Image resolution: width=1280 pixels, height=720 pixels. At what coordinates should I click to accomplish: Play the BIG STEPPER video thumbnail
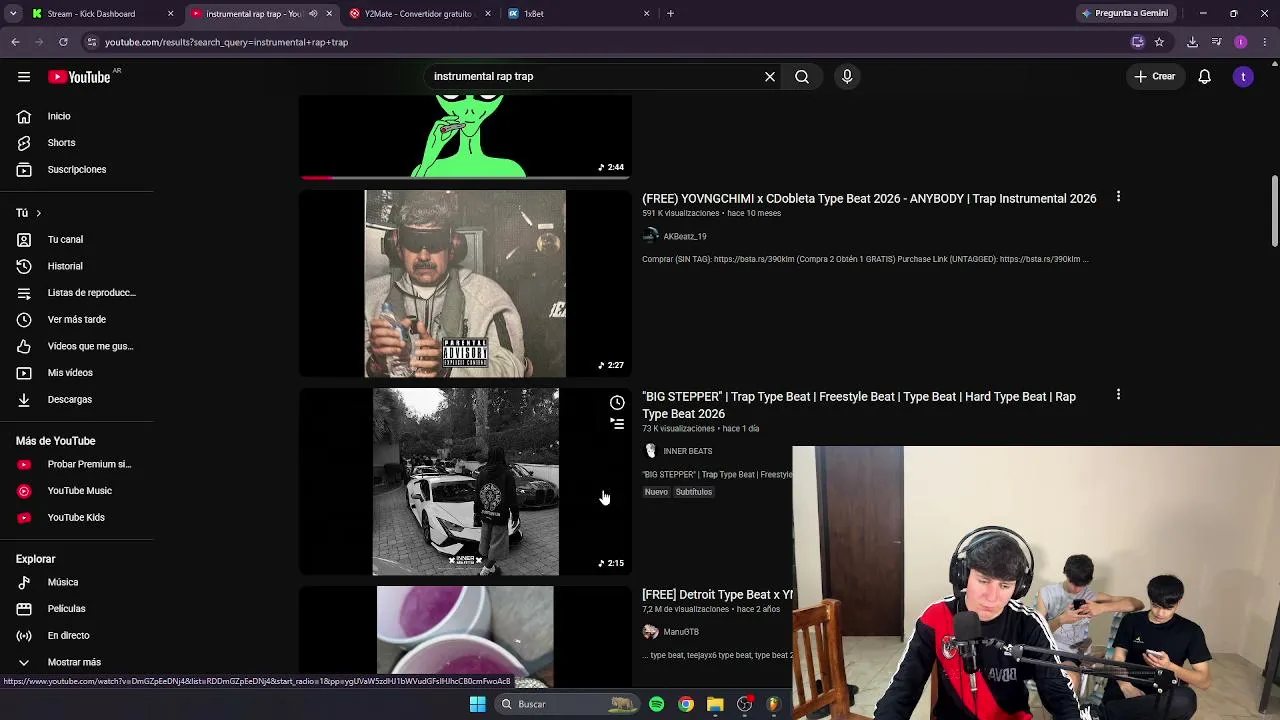pyautogui.click(x=465, y=482)
